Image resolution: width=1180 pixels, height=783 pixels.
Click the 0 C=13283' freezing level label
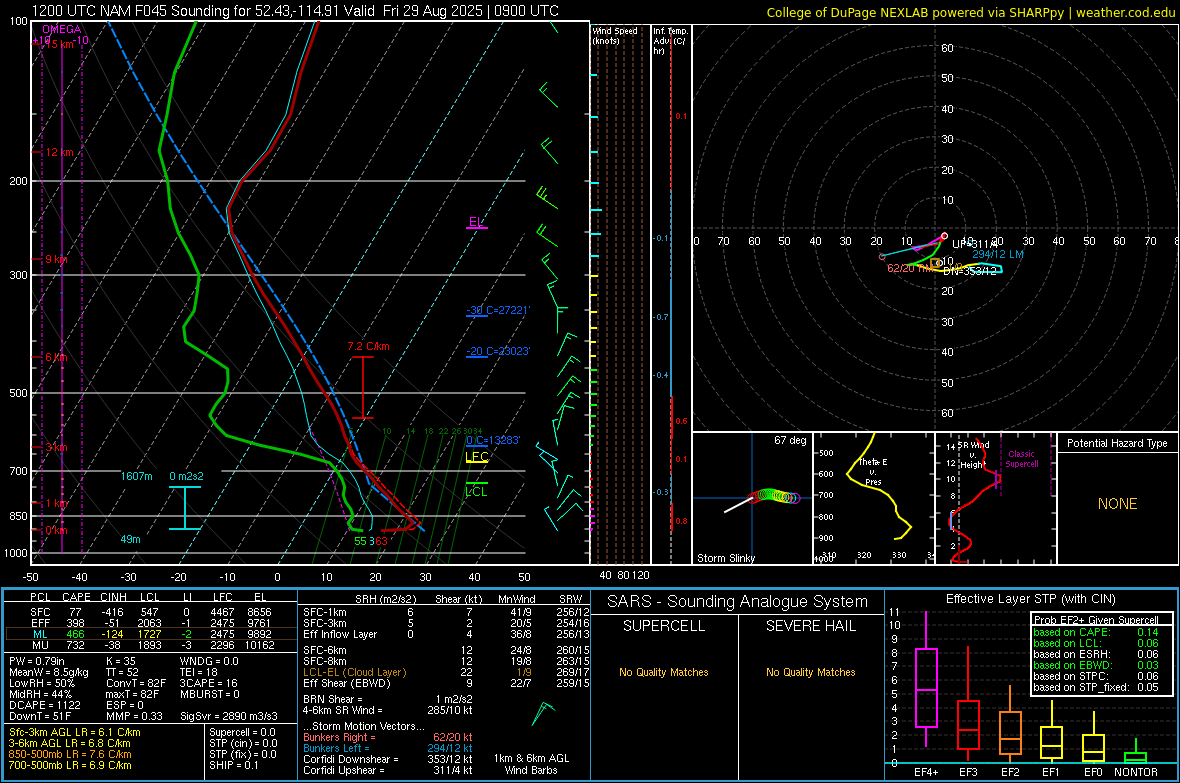tap(493, 440)
